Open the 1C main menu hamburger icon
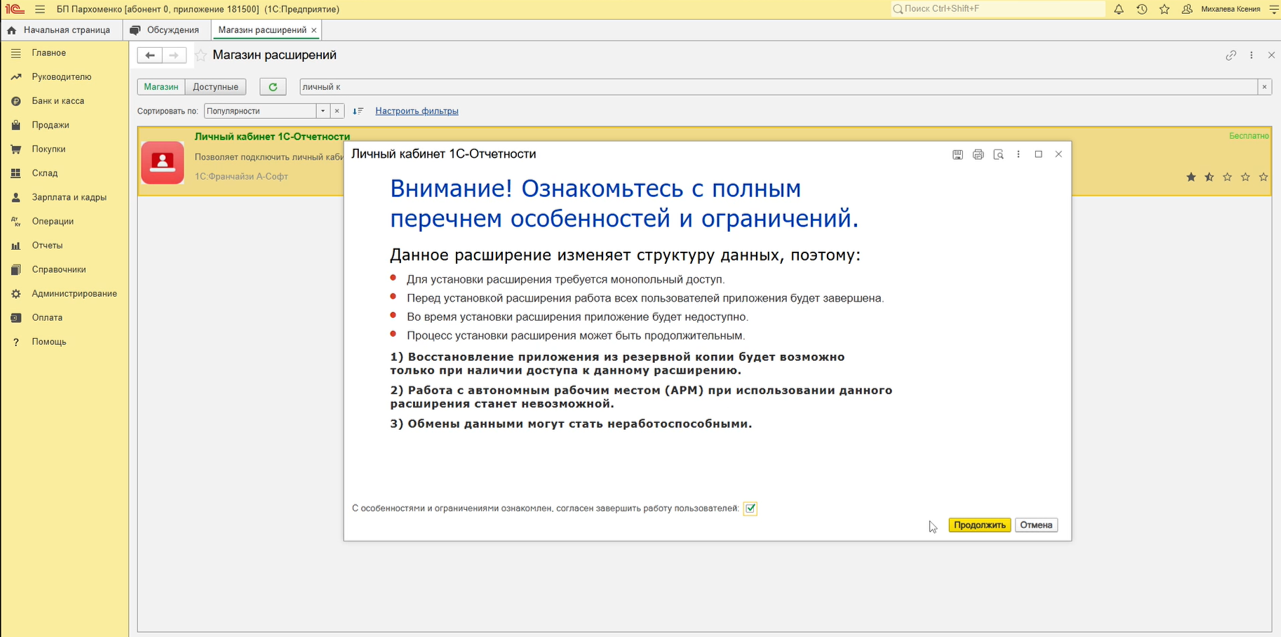This screenshot has height=637, width=1281. click(x=40, y=9)
